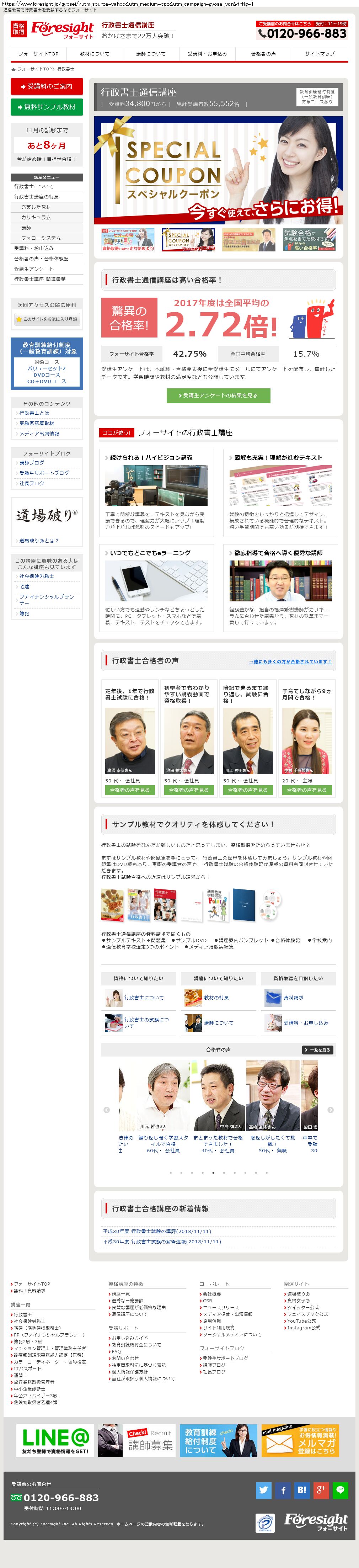
Task: Open the サイトマップ nav tab
Action: 320,54
